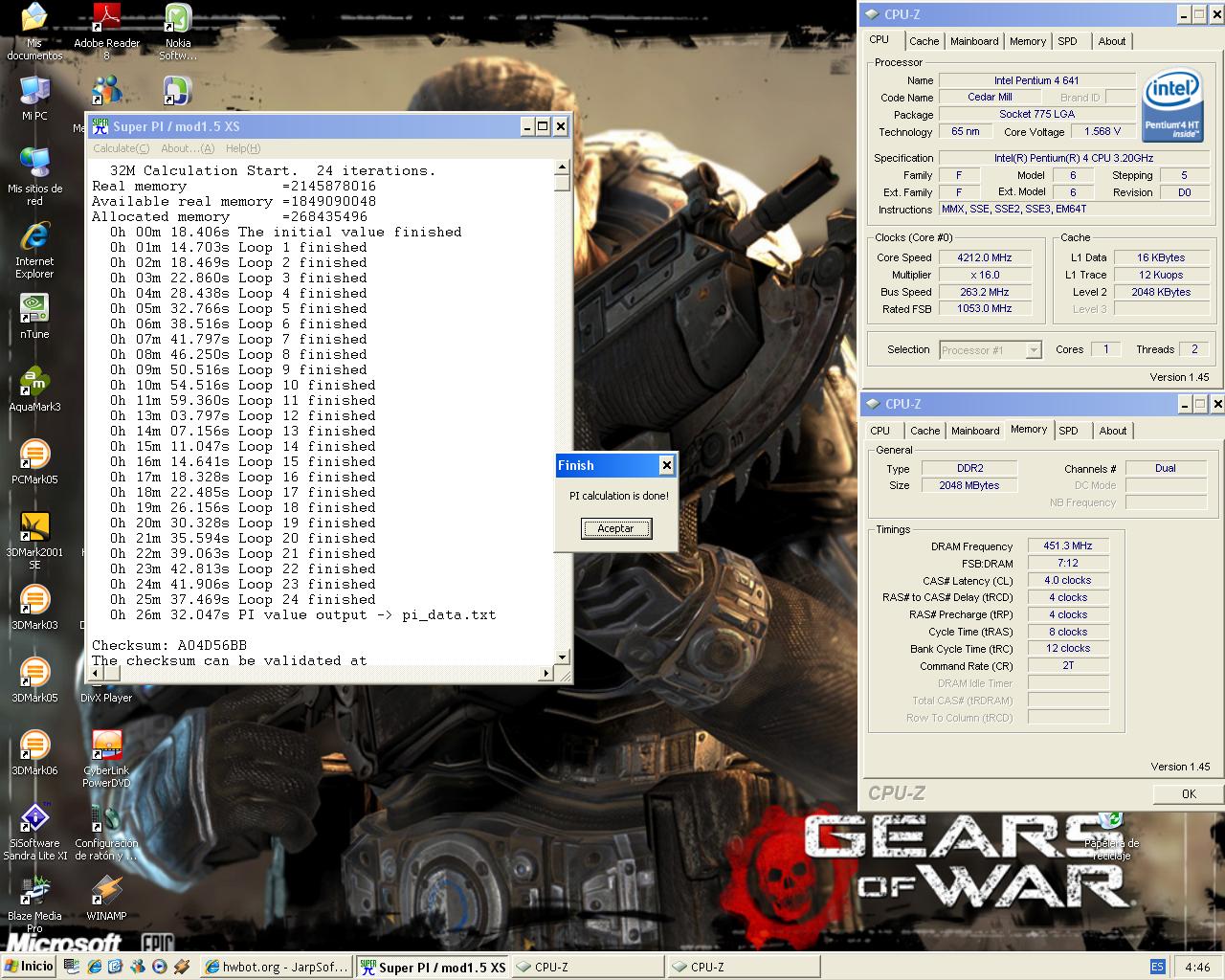Image resolution: width=1225 pixels, height=980 pixels.
Task: Click the DRAM Frequency 451.3 MHz field
Action: tap(1068, 546)
